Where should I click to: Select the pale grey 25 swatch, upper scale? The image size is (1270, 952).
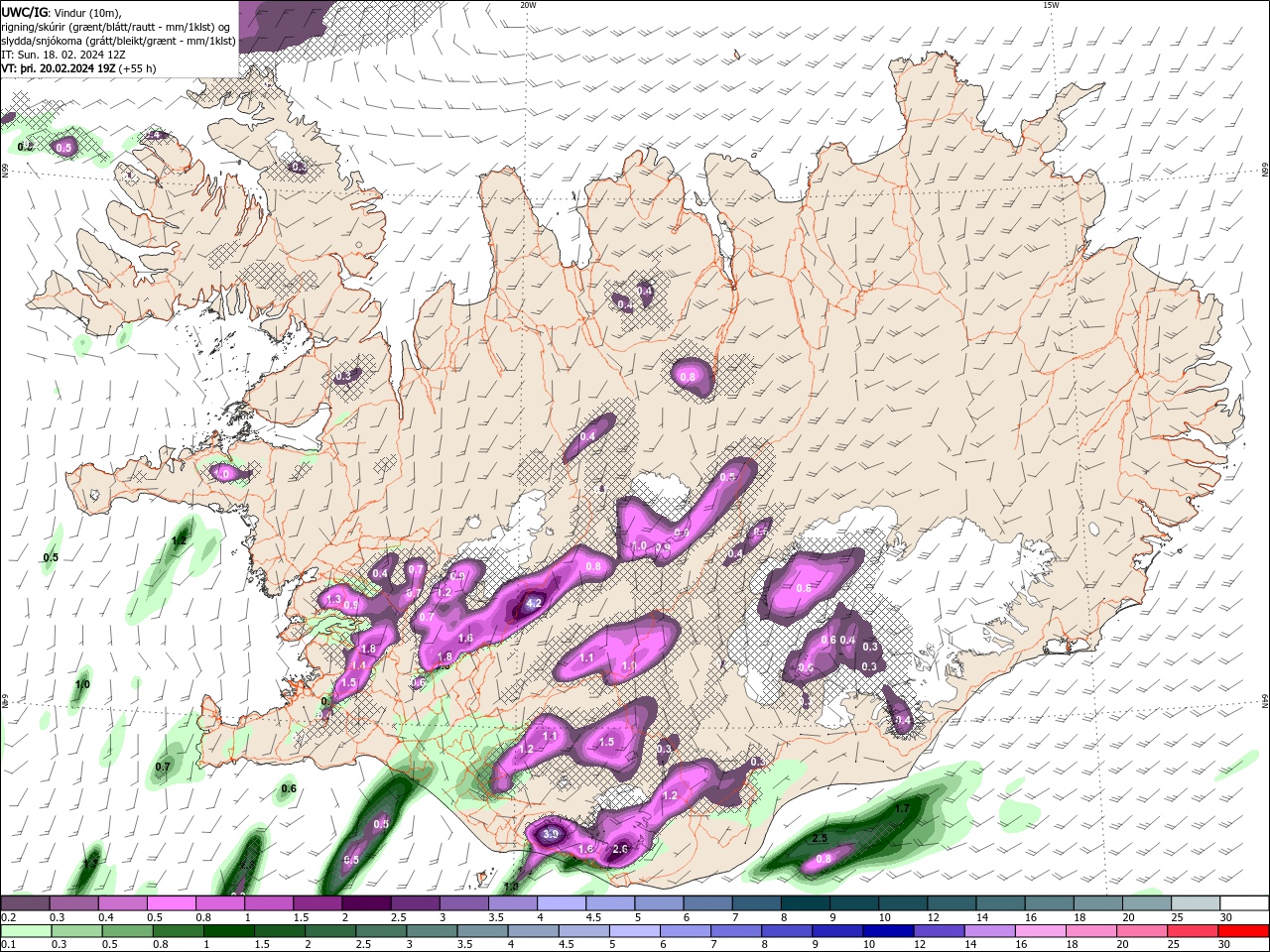pyautogui.click(x=1195, y=903)
